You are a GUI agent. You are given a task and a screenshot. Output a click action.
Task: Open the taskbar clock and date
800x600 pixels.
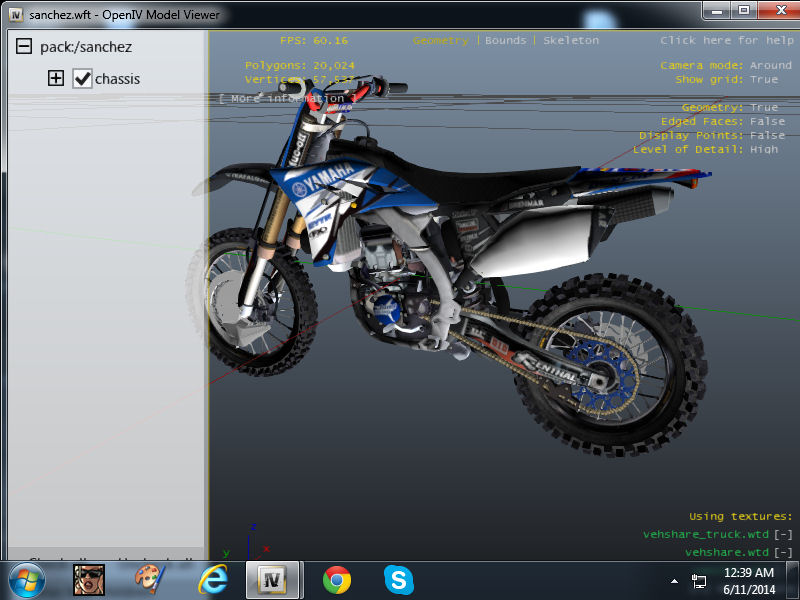pyautogui.click(x=749, y=581)
